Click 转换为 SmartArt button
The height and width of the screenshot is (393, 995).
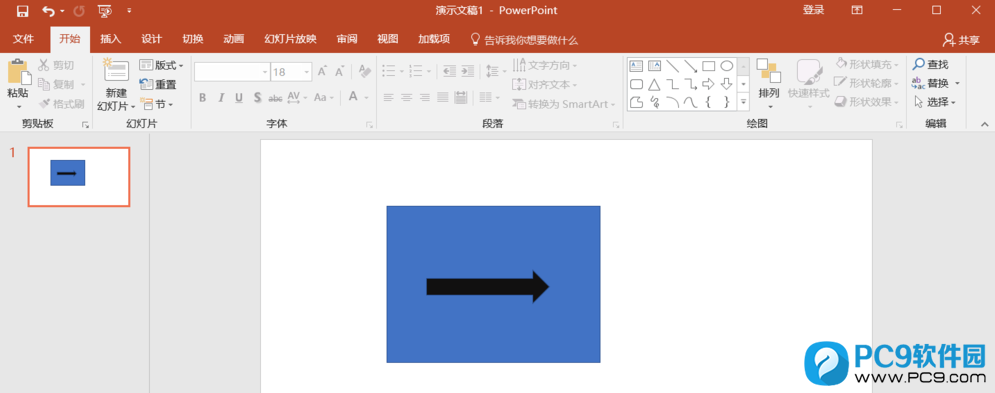click(x=564, y=104)
